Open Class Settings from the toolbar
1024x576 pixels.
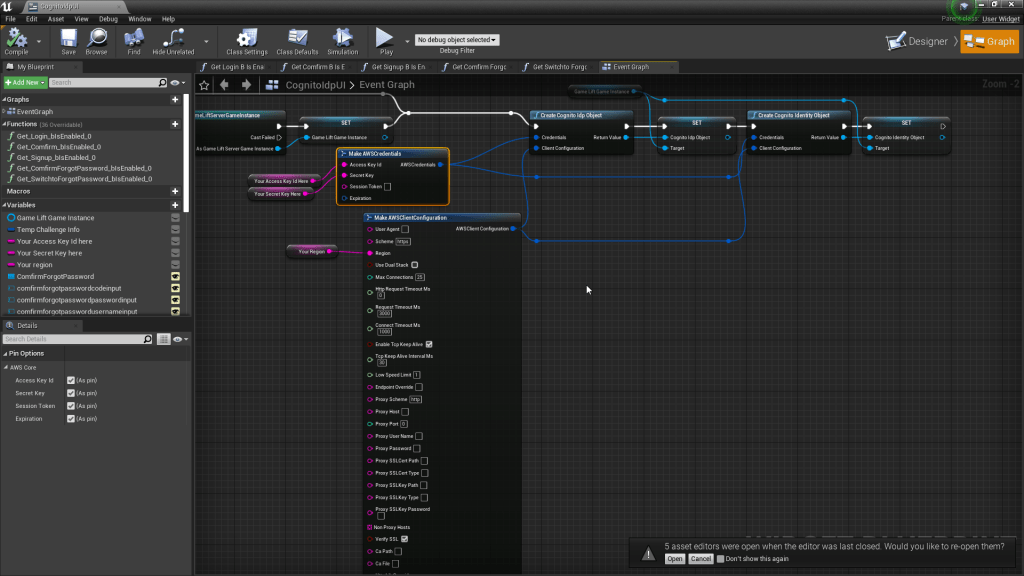(x=246, y=39)
